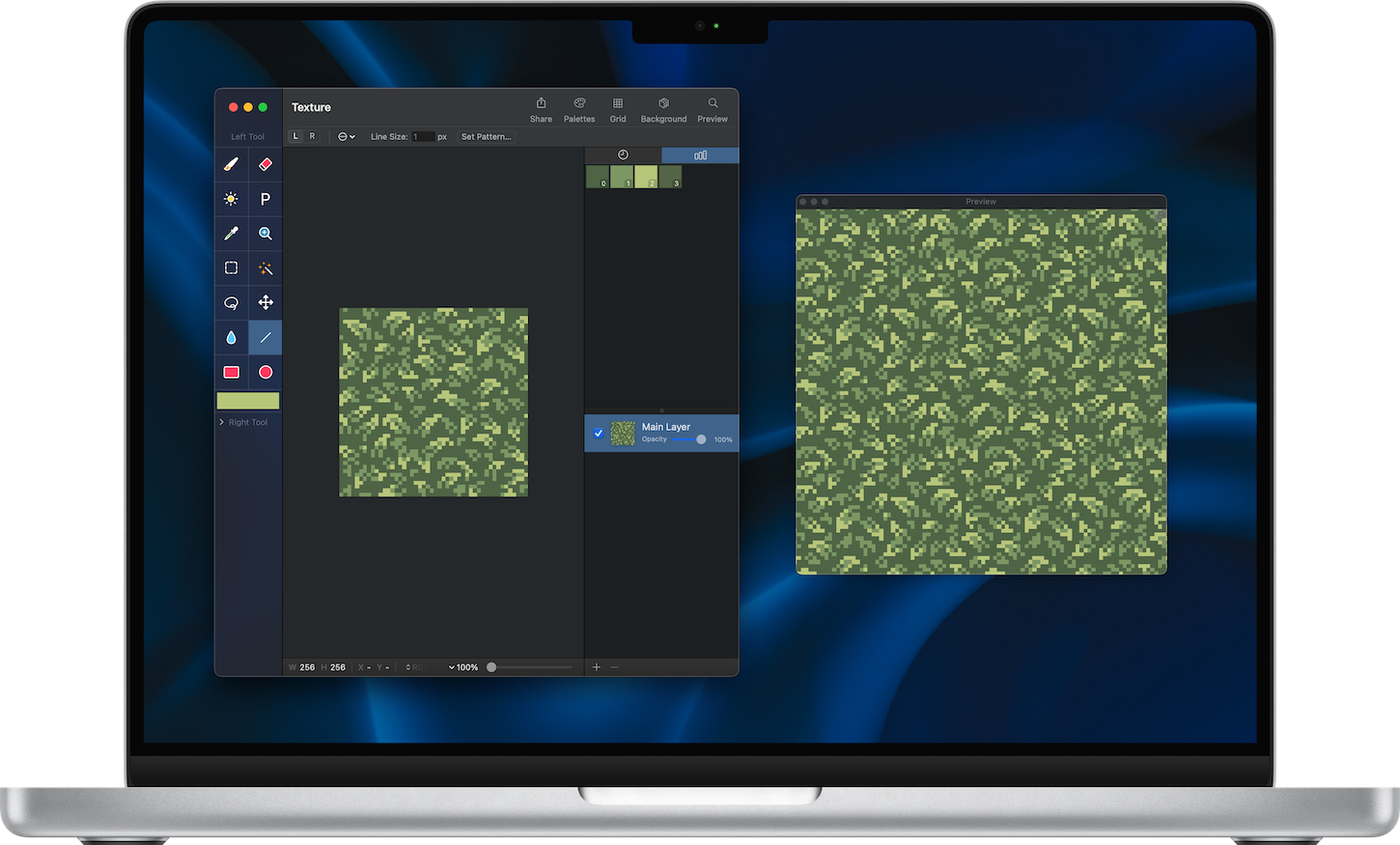Open the line options circle dropdown

(x=347, y=136)
